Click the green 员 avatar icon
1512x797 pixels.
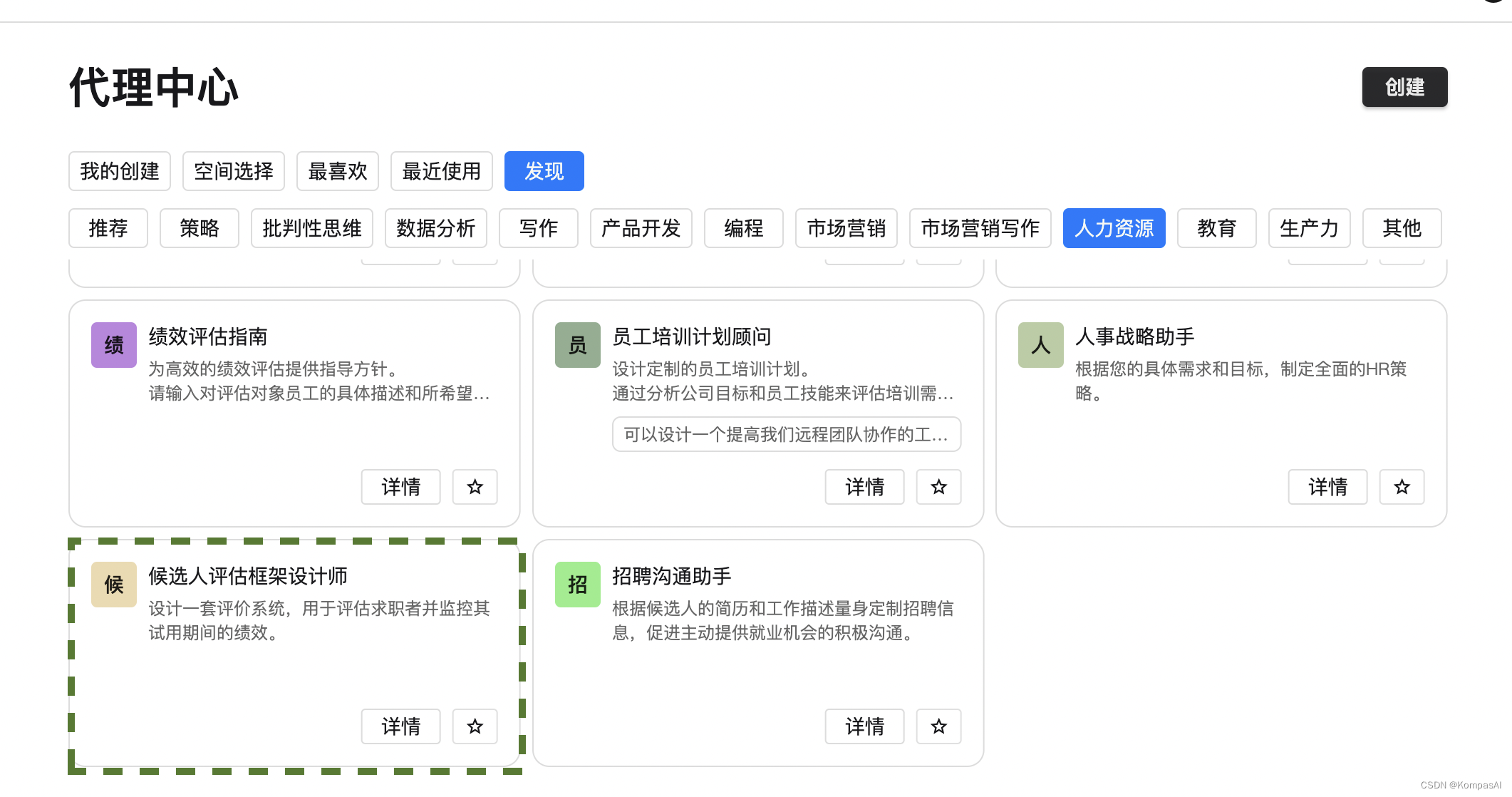tap(577, 345)
